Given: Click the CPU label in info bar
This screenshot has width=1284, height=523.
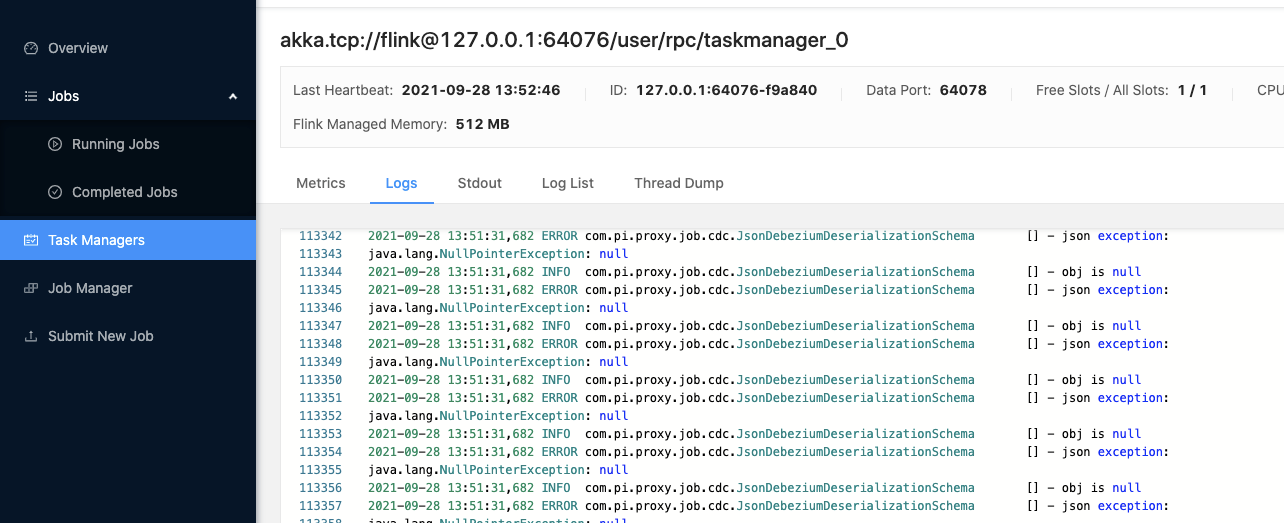Looking at the screenshot, I should point(1270,90).
